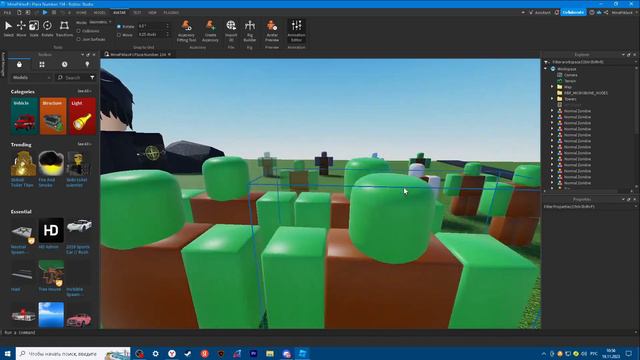Open the File Explorer taskbar icon

pos(270,353)
